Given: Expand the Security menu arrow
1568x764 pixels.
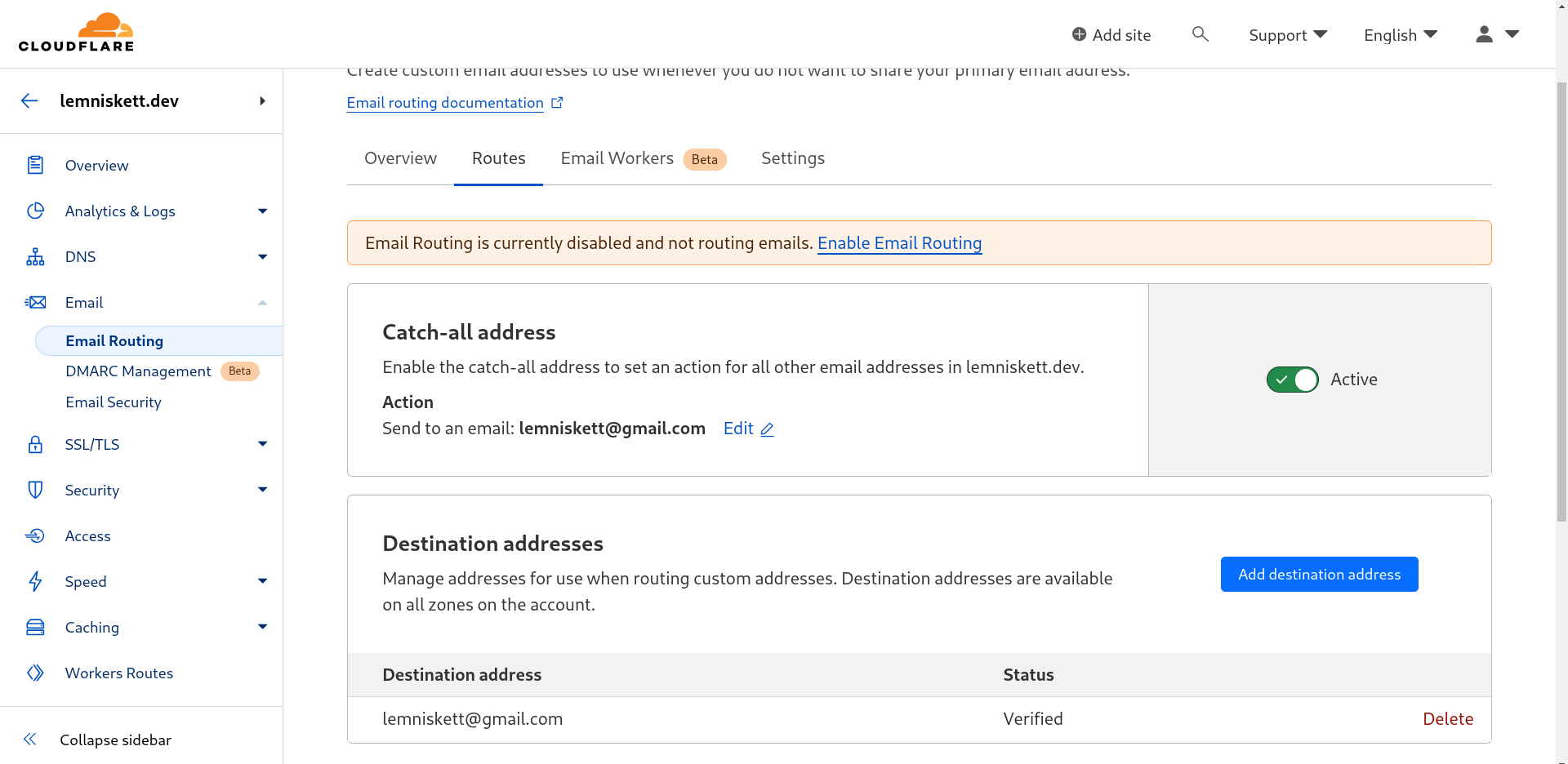Looking at the screenshot, I should [x=262, y=490].
